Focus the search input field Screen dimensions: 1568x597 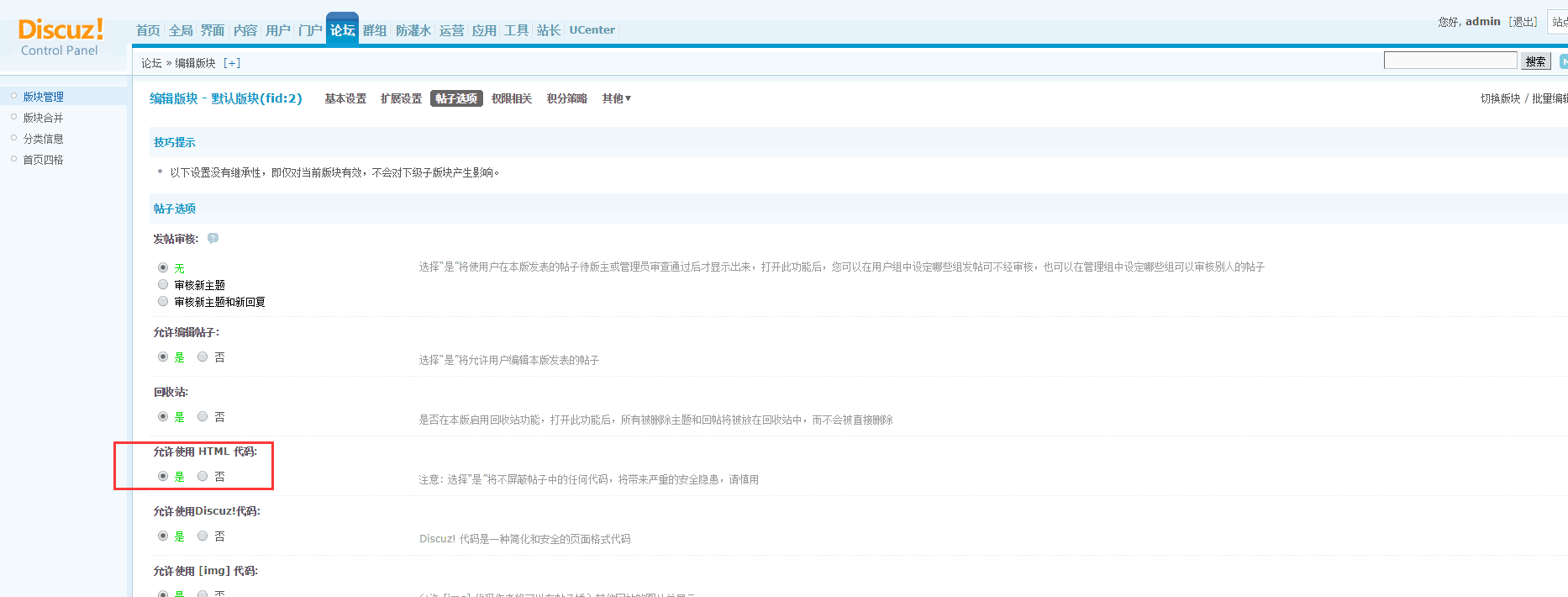tap(1450, 61)
